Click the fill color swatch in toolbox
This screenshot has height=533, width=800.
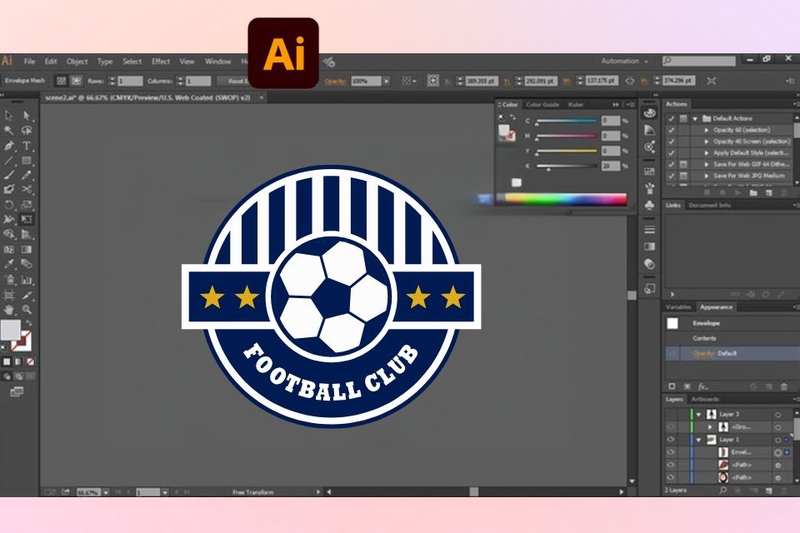pyautogui.click(x=10, y=330)
